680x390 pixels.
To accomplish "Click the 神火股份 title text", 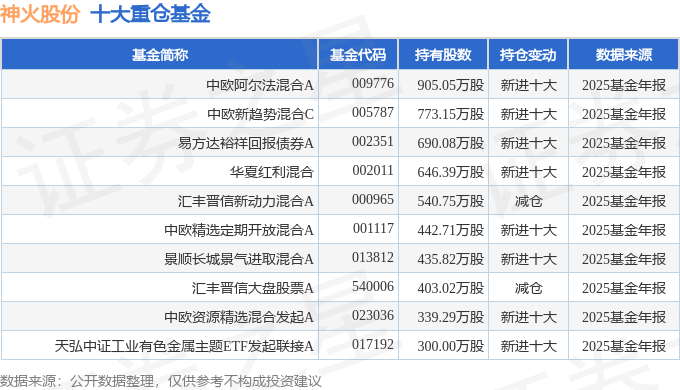I will (x=40, y=13).
